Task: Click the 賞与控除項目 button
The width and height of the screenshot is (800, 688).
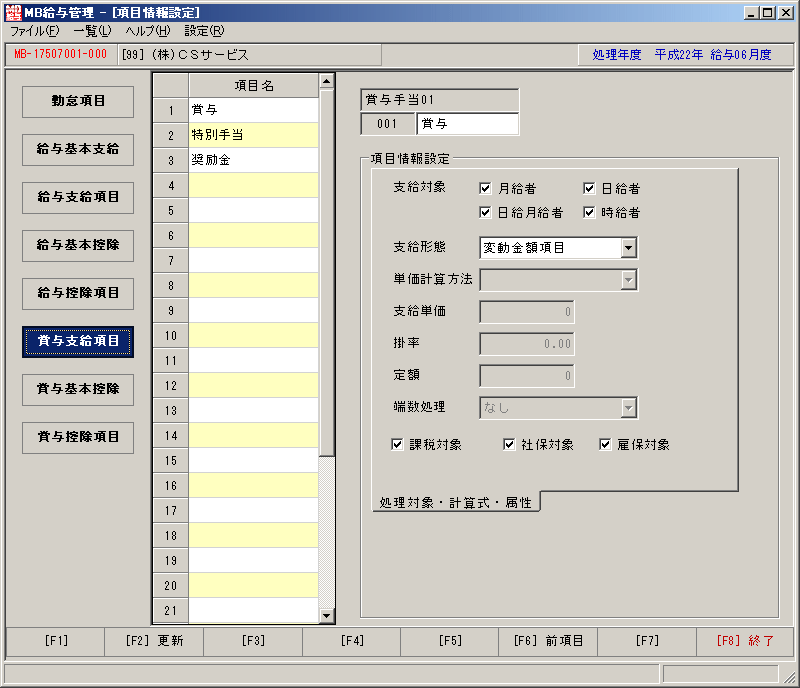Action: coord(78,437)
